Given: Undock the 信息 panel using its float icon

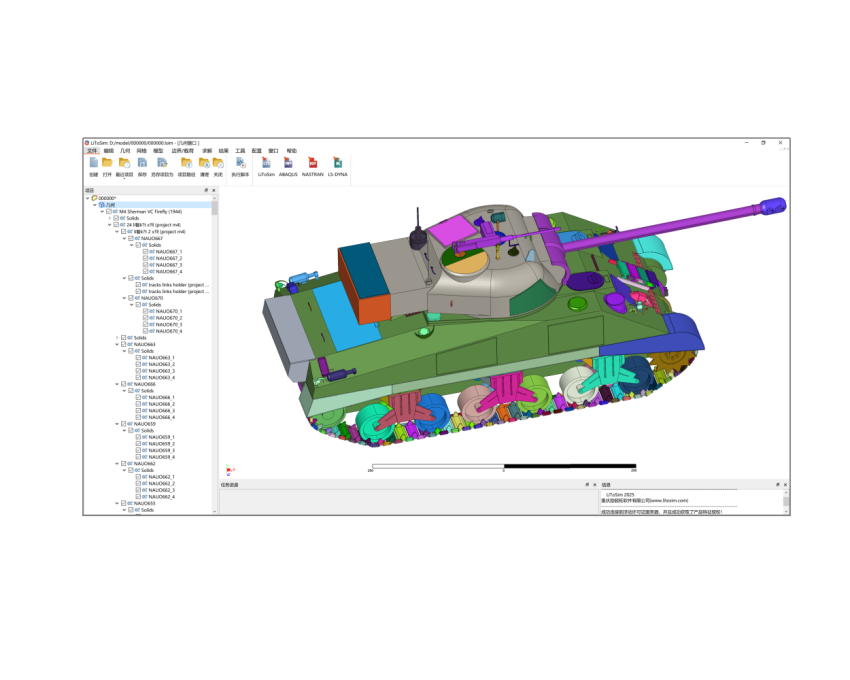Looking at the screenshot, I should (777, 484).
